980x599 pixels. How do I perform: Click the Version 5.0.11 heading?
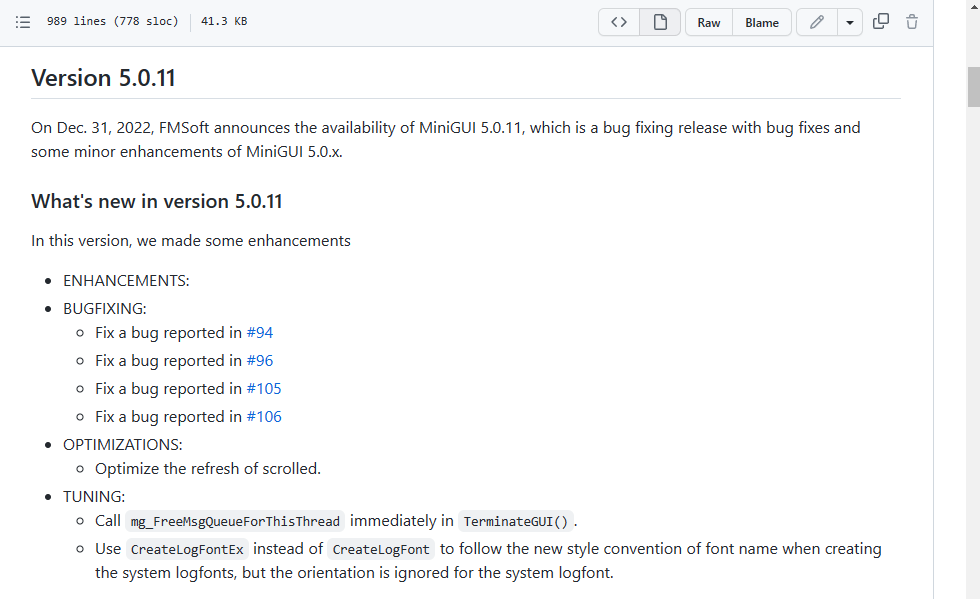click(x=103, y=78)
